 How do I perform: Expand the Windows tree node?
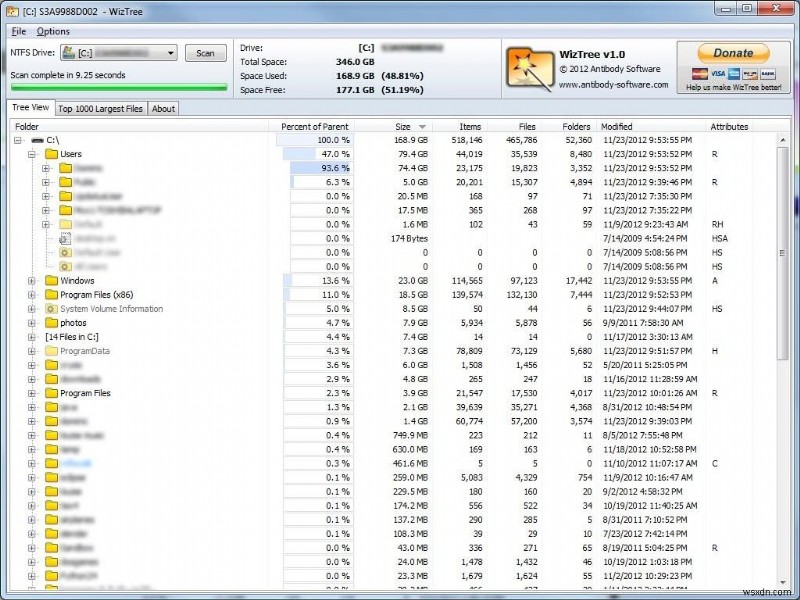pyautogui.click(x=31, y=280)
